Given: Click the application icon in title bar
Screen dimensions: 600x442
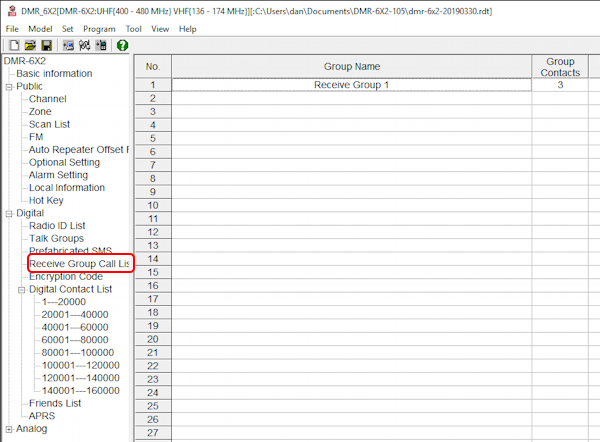Looking at the screenshot, I should coord(10,10).
